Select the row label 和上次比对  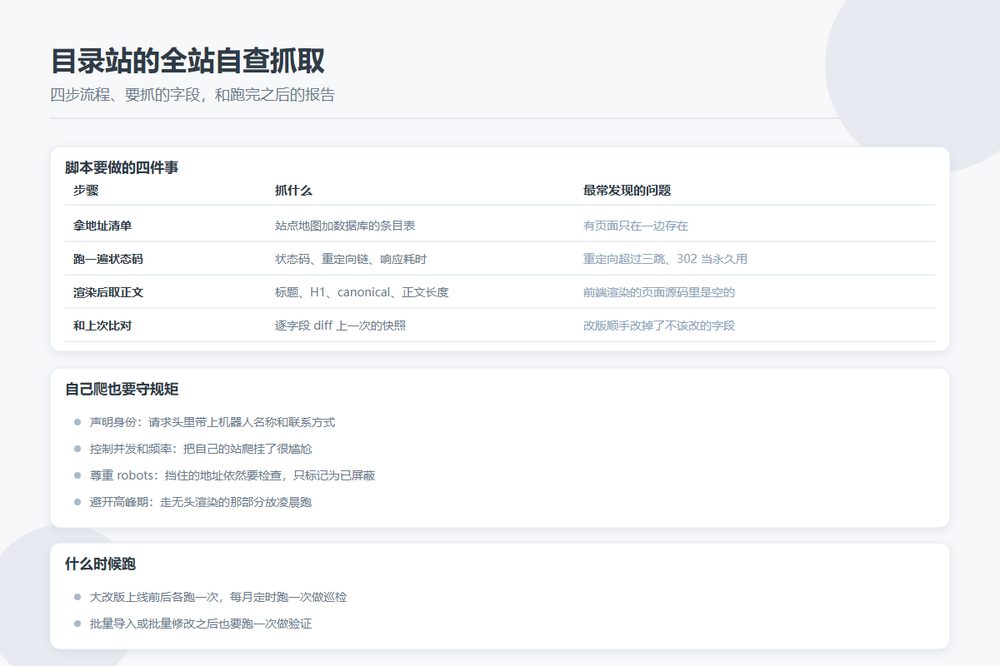tap(102, 325)
